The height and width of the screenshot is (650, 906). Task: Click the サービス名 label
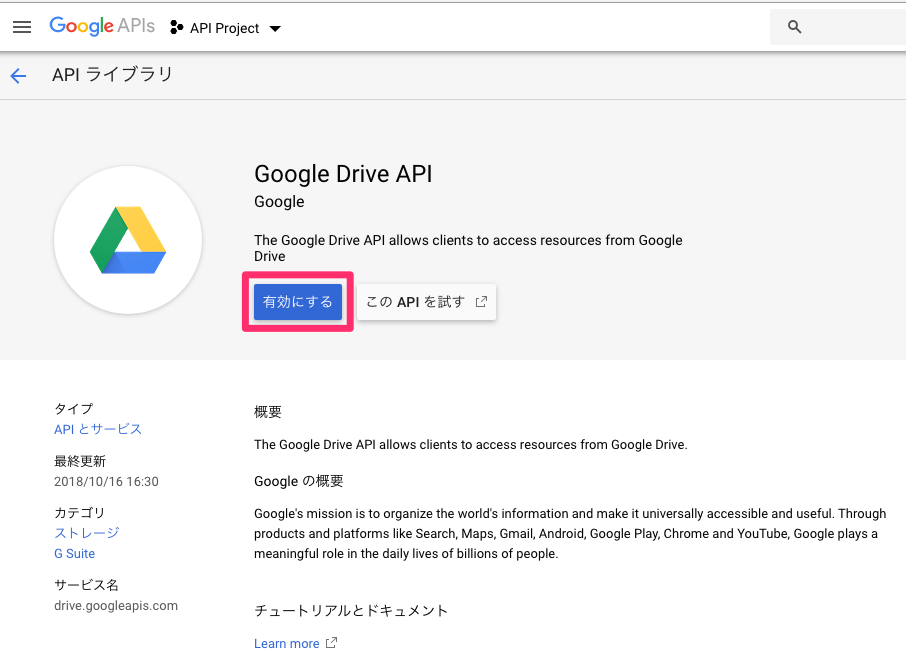tap(86, 585)
